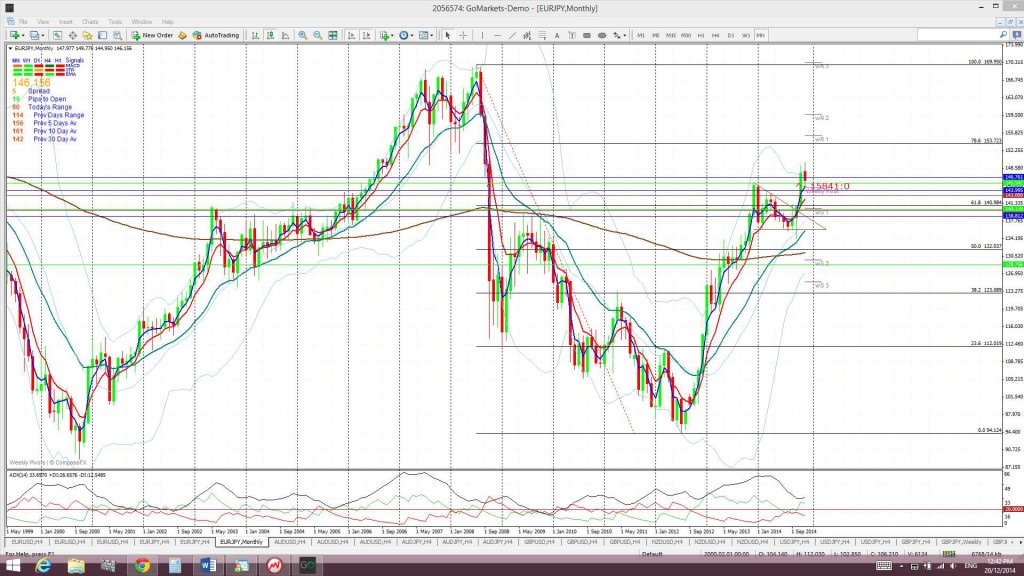This screenshot has height=576, width=1024.
Task: Open File Explorer from taskbar
Action: click(76, 566)
